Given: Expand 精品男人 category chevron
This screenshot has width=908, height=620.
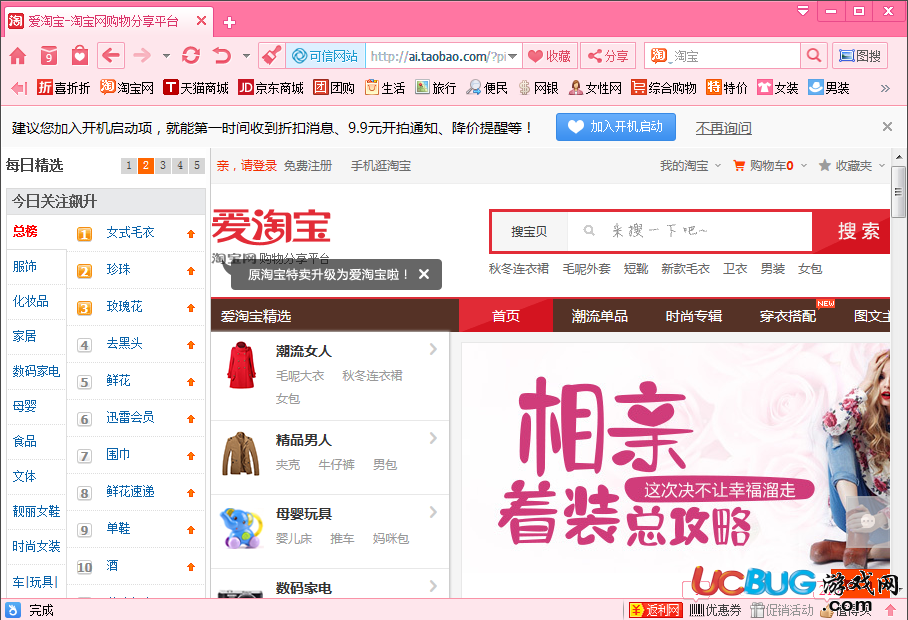Looking at the screenshot, I should click(x=433, y=438).
